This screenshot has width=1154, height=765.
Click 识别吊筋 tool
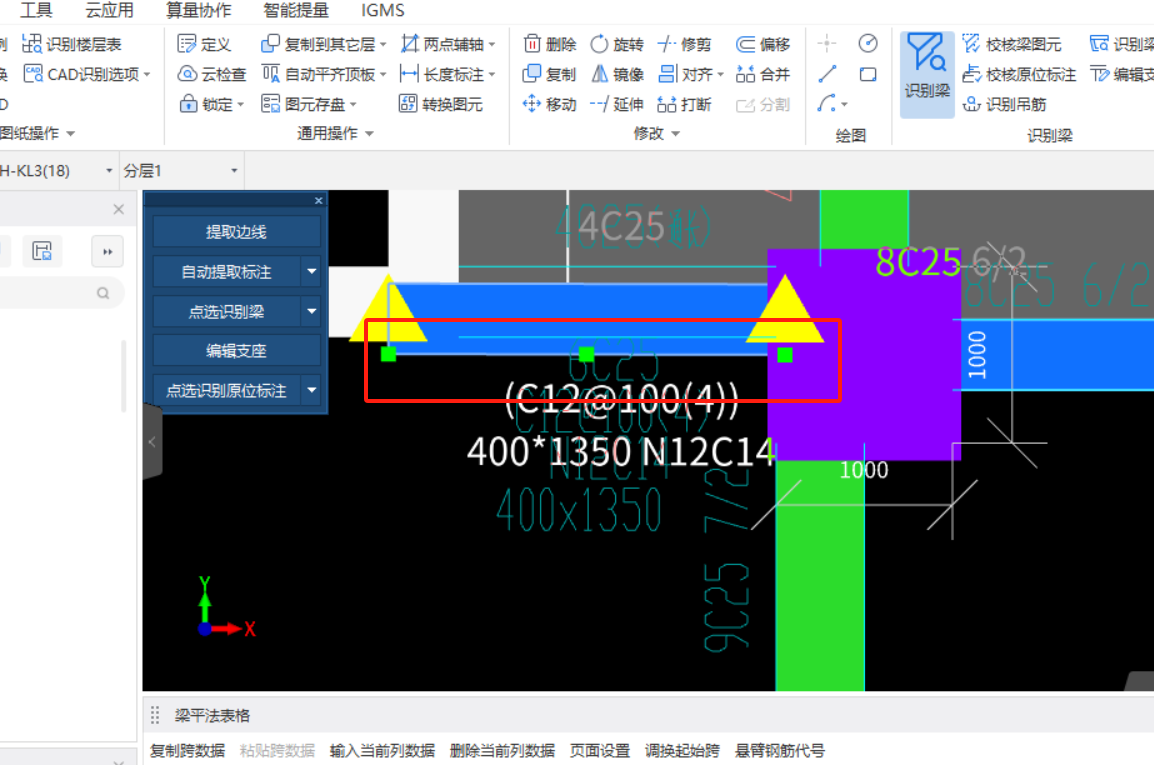click(x=1005, y=105)
